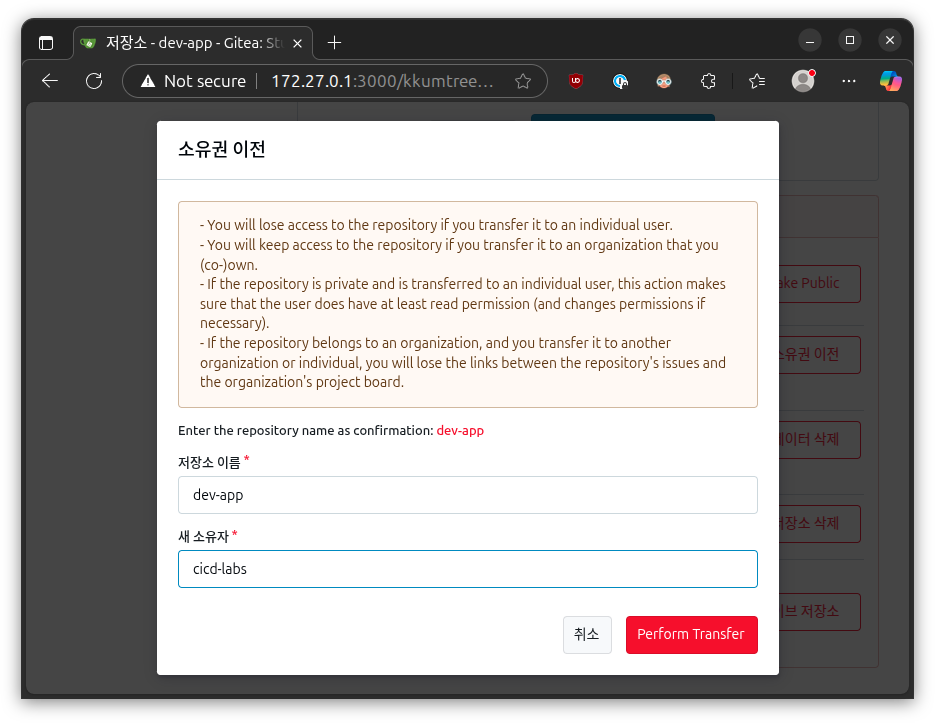935x723 pixels.
Task: Open browser settings and more menu
Action: tap(849, 81)
